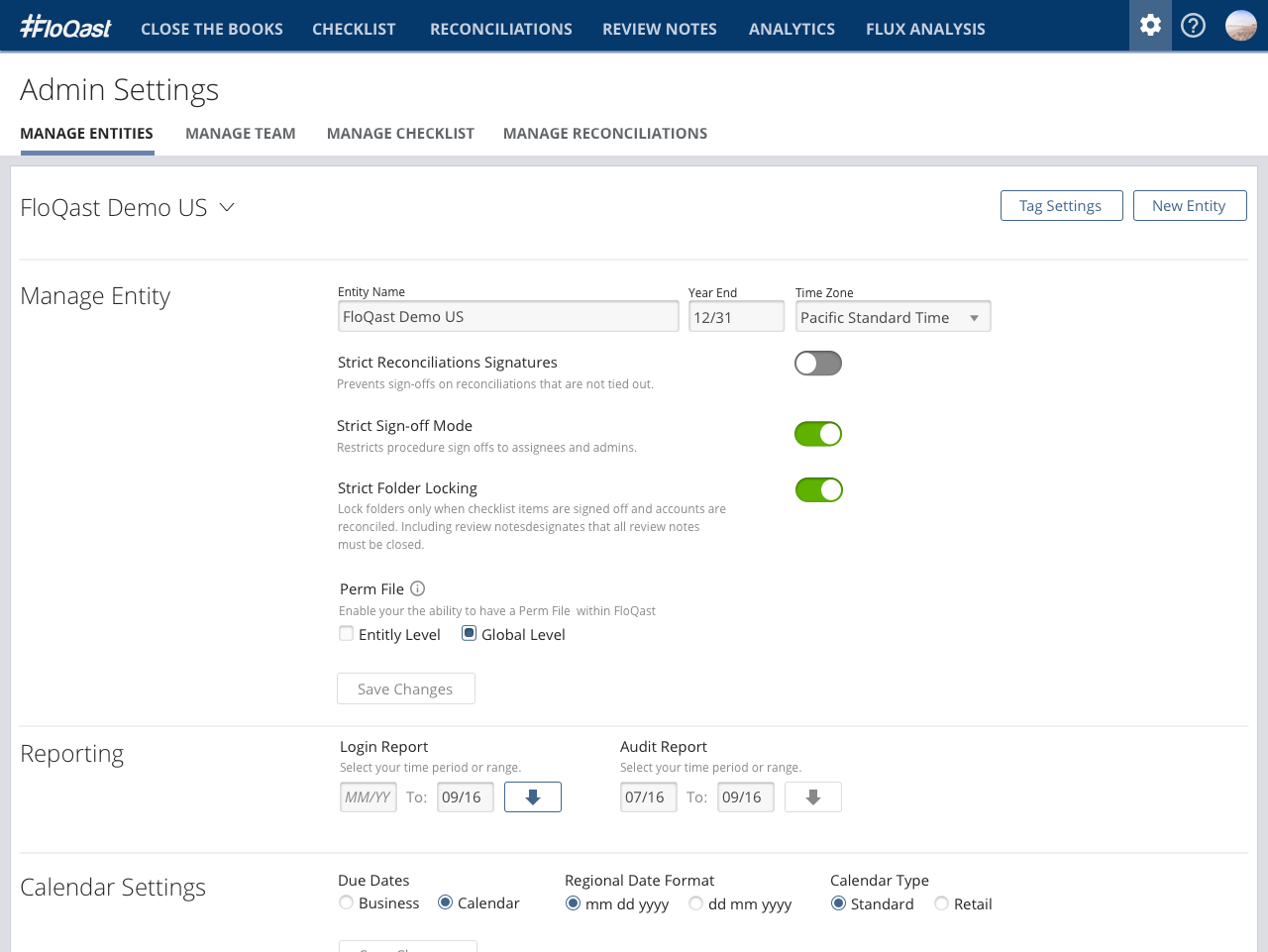
Task: Click Audit Report start date field
Action: click(x=649, y=797)
